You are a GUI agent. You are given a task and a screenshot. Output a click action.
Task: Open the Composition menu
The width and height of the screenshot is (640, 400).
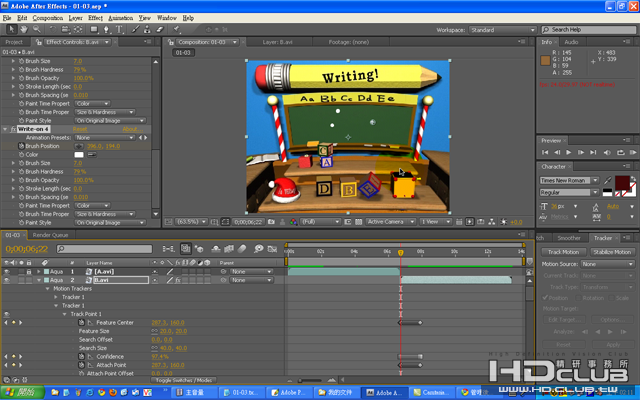tap(48, 18)
